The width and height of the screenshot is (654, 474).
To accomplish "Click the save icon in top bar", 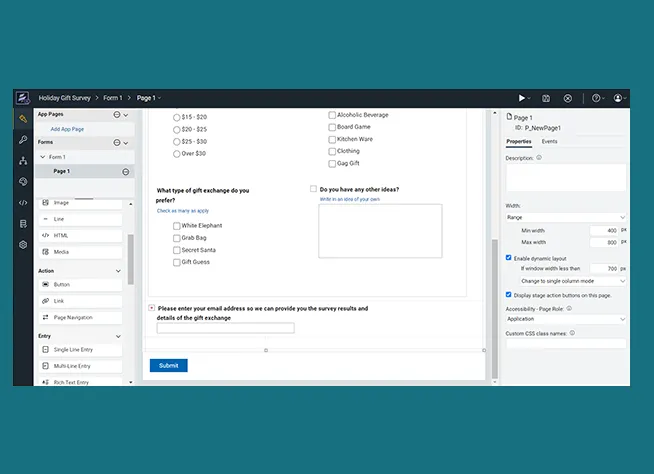I will pyautogui.click(x=546, y=98).
